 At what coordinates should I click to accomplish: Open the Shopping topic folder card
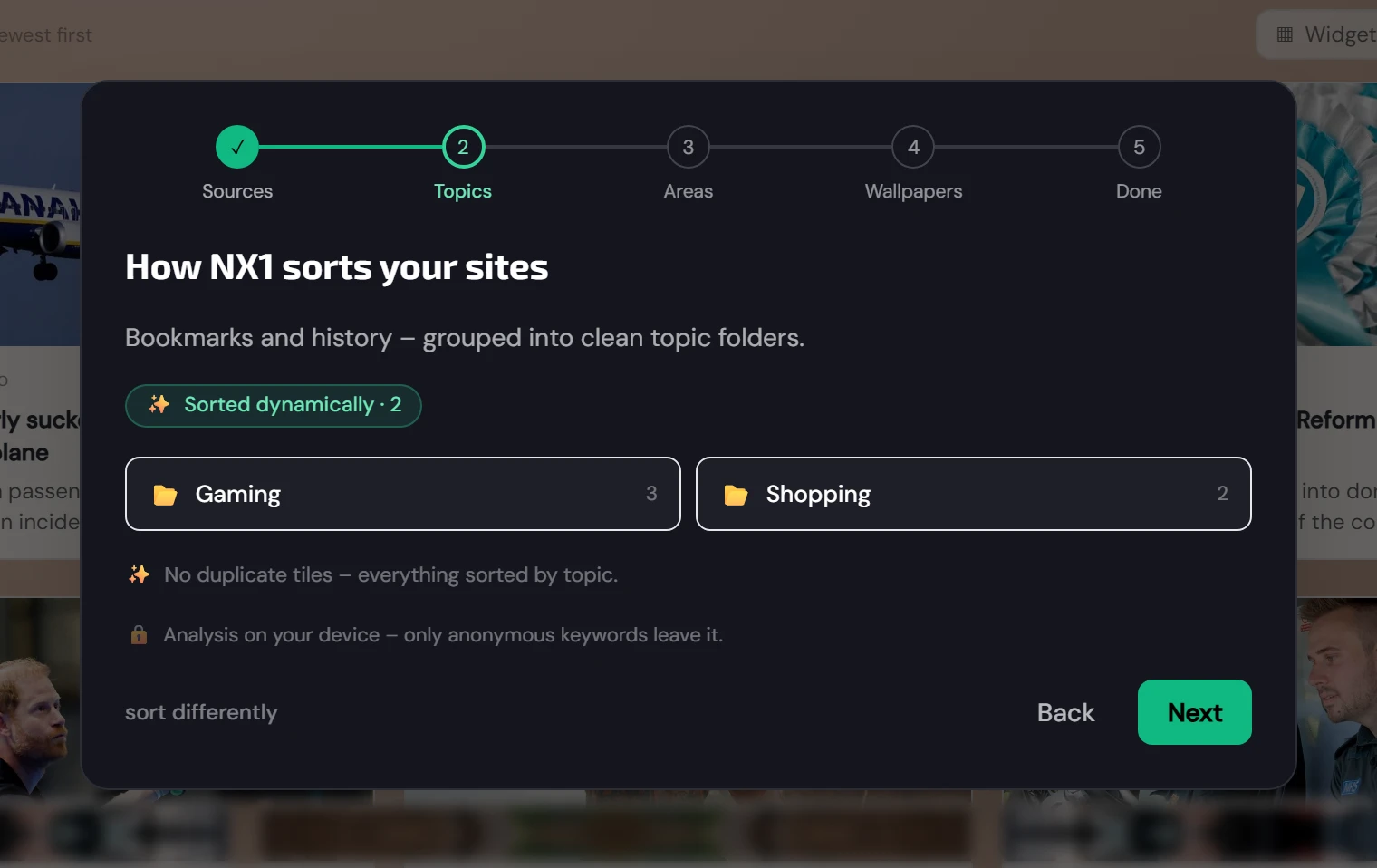(x=974, y=494)
